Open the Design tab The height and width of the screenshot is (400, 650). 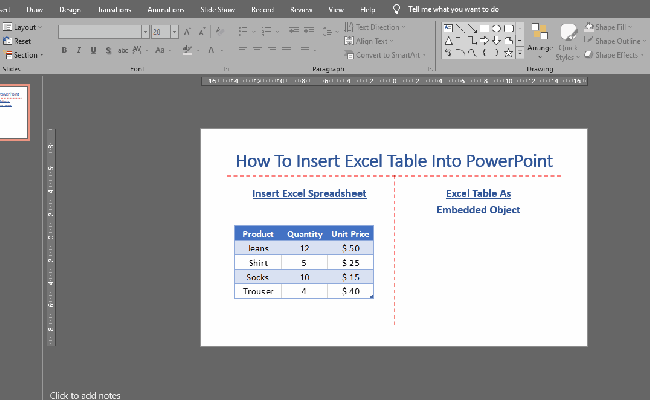(69, 9)
